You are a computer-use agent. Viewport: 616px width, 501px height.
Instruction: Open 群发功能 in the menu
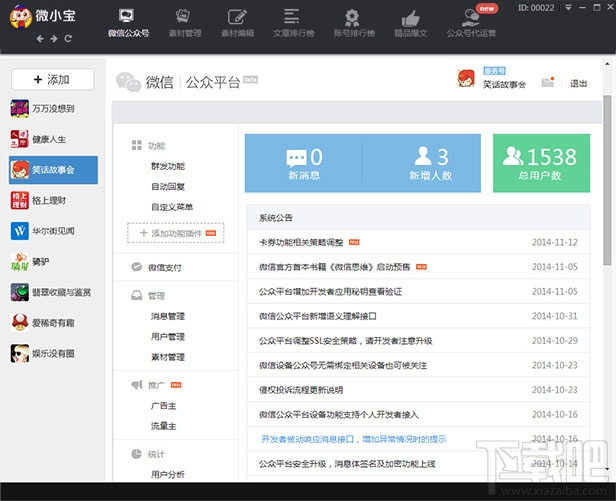point(168,166)
